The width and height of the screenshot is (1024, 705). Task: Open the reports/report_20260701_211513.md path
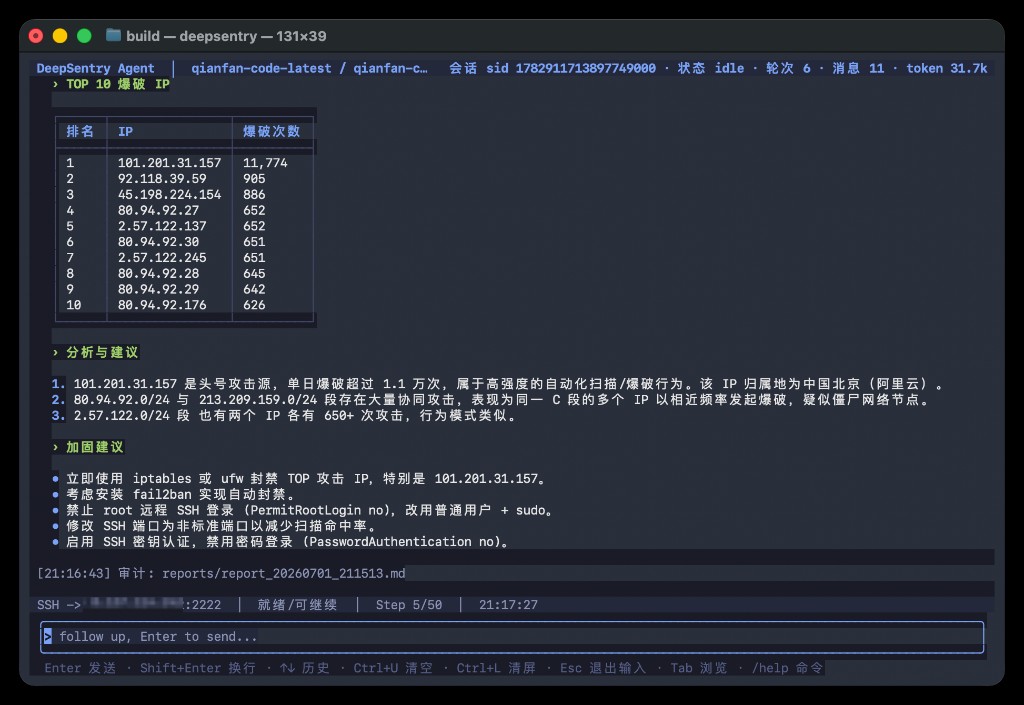pos(283,573)
